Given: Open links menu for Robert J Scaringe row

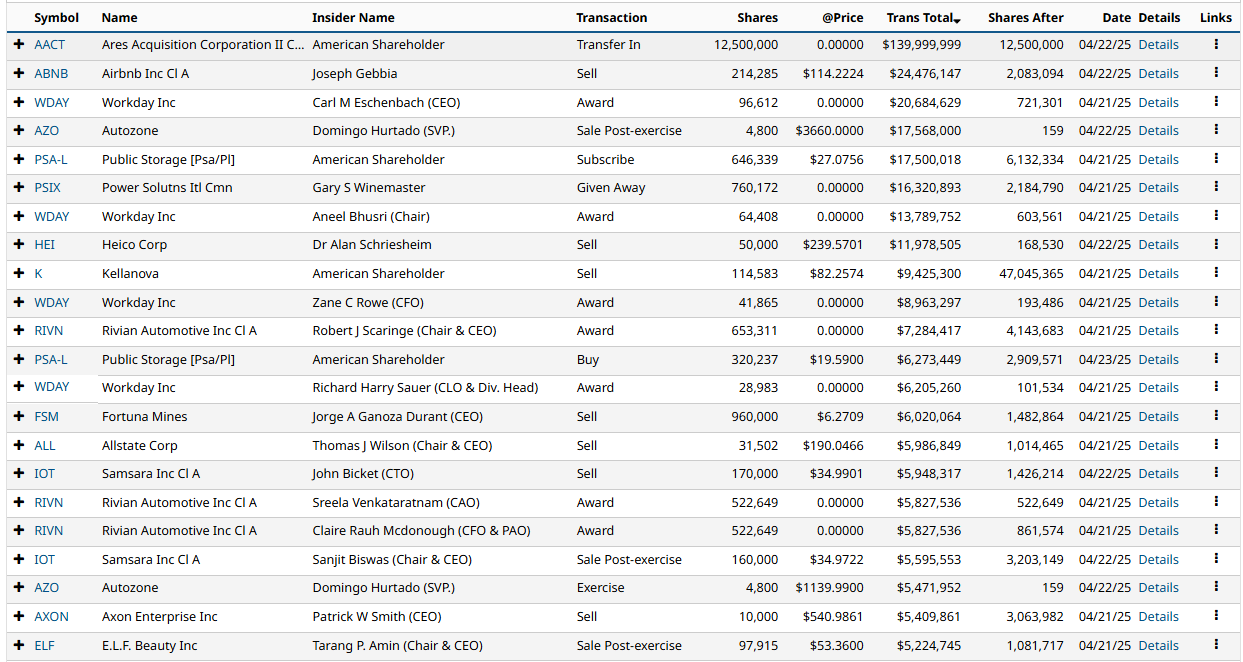Looking at the screenshot, I should coord(1216,330).
